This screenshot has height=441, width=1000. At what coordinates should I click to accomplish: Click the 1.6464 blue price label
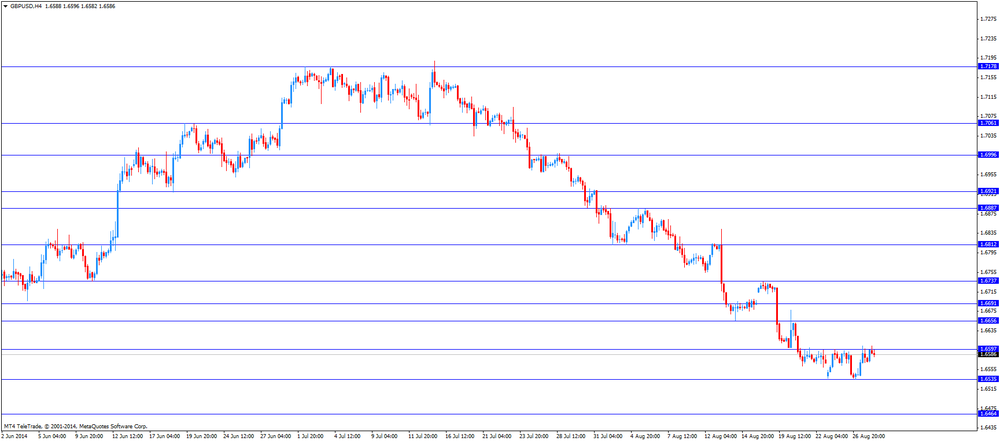987,413
